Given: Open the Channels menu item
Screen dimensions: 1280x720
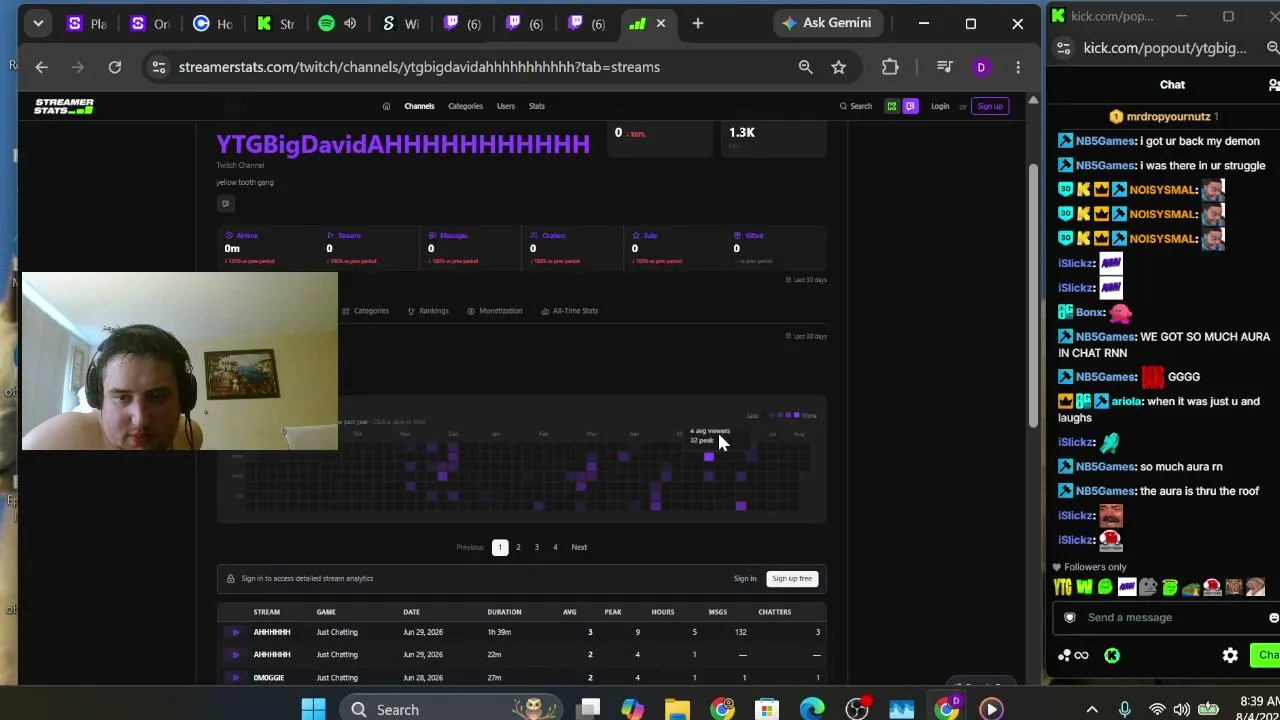Looking at the screenshot, I should 419,106.
